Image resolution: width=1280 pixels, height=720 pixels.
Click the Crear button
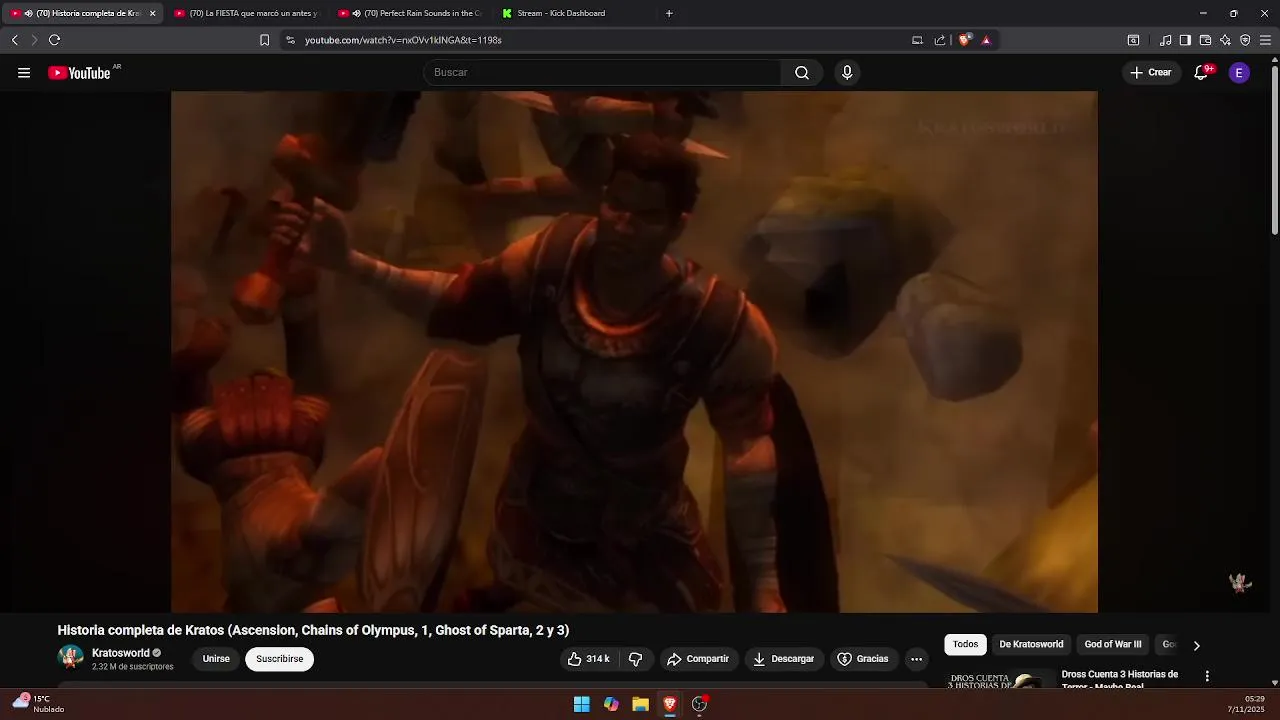[x=1151, y=73]
